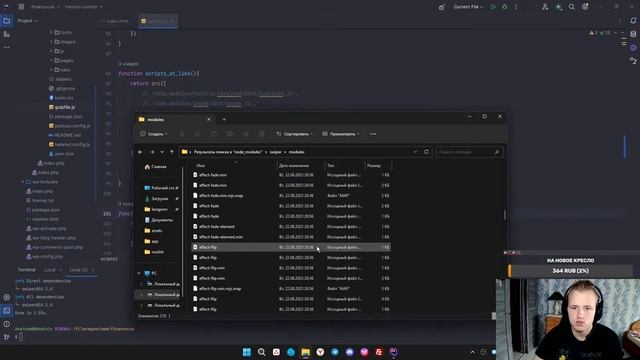Open the Просмотреть dropdown in Explorer

tap(341, 134)
